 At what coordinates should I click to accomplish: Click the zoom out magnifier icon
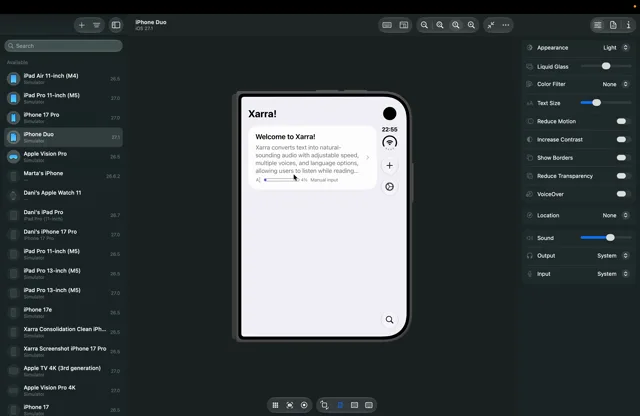pyautogui.click(x=424, y=25)
